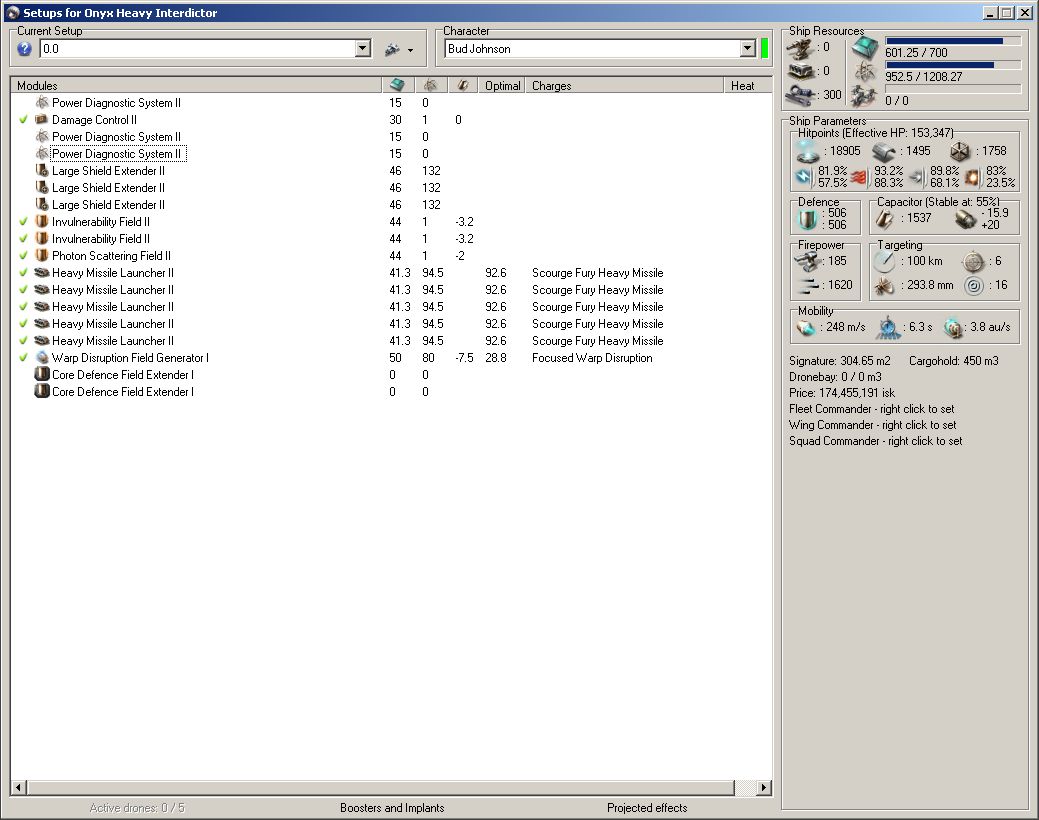
Task: Toggle the first Heavy Missile Launcher II checkmark
Action: tap(24, 272)
